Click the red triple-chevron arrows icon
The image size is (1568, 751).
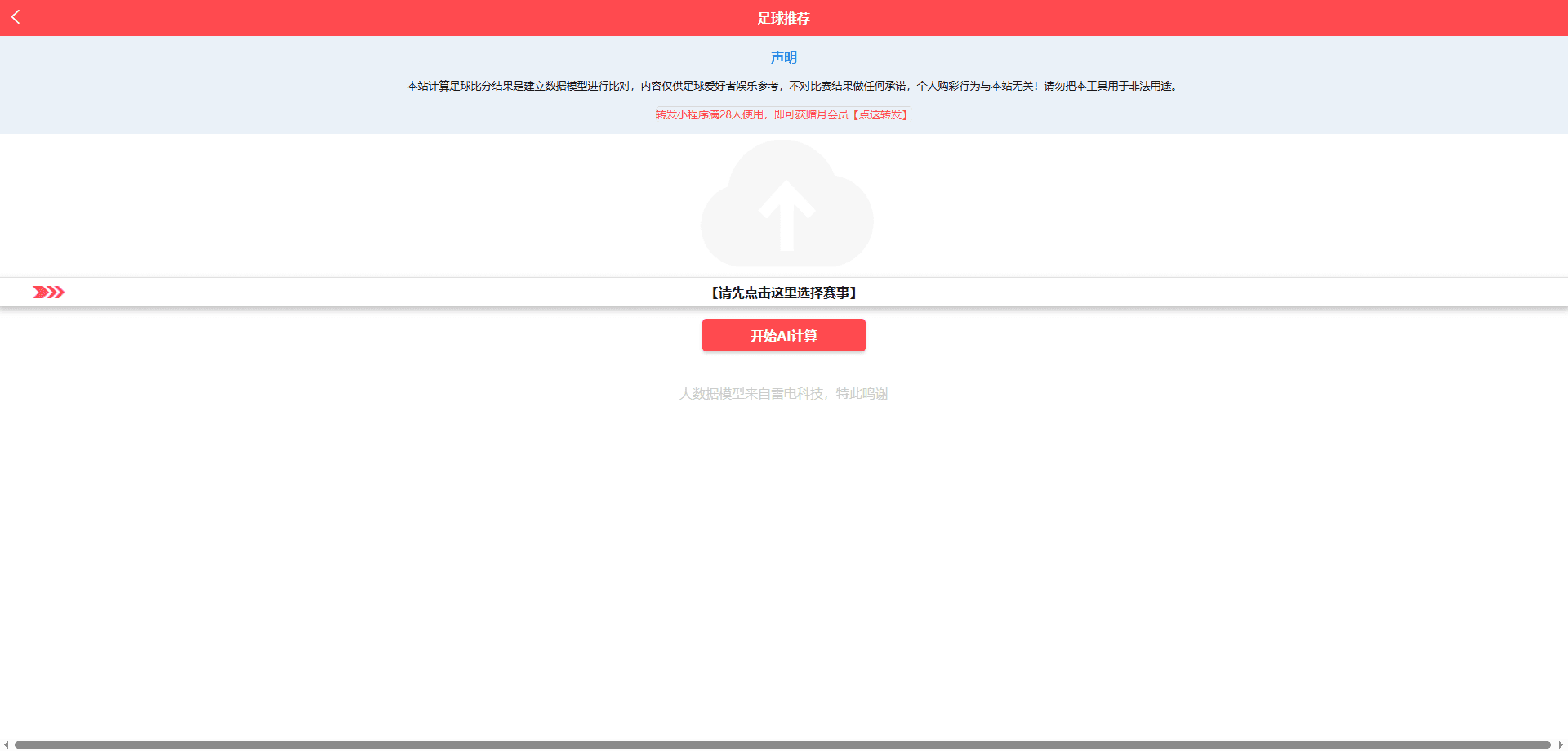click(48, 293)
